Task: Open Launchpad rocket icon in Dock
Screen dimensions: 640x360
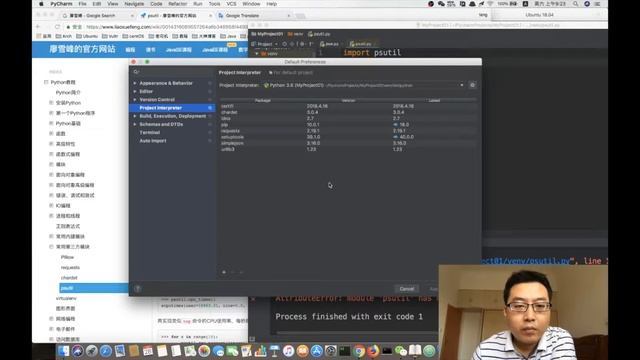Action: click(x=91, y=351)
